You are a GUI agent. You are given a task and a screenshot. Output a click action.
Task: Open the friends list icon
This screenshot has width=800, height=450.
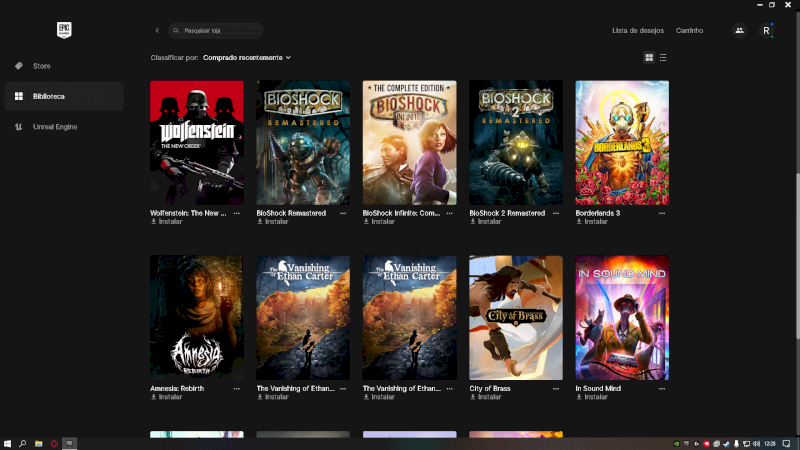click(739, 31)
